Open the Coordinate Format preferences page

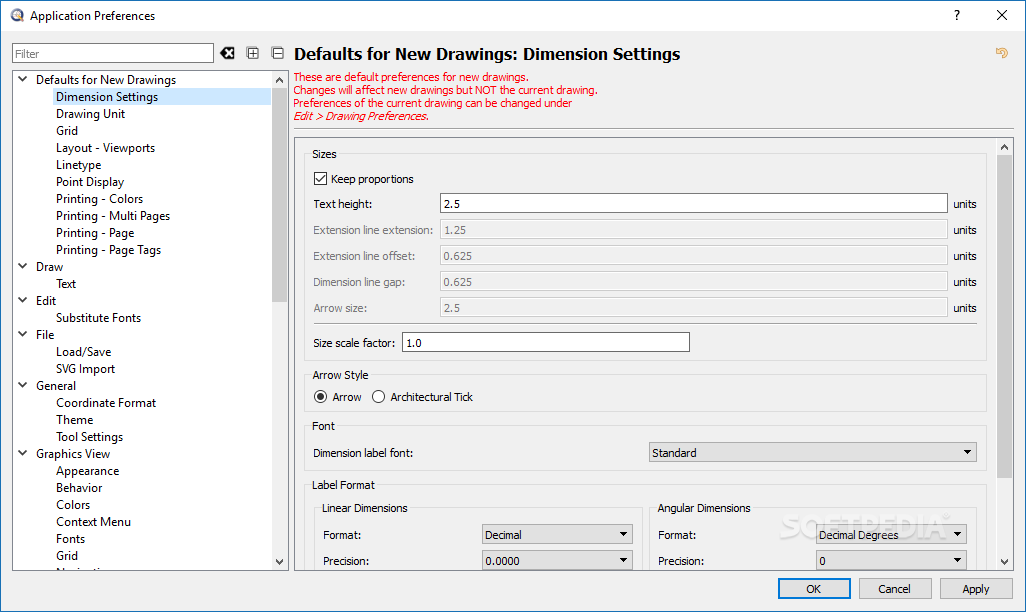pyautogui.click(x=106, y=403)
